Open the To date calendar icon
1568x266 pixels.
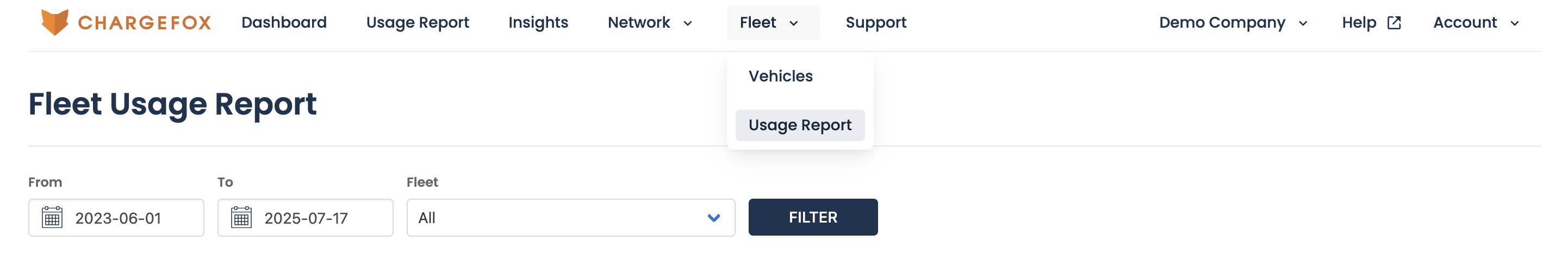click(241, 218)
